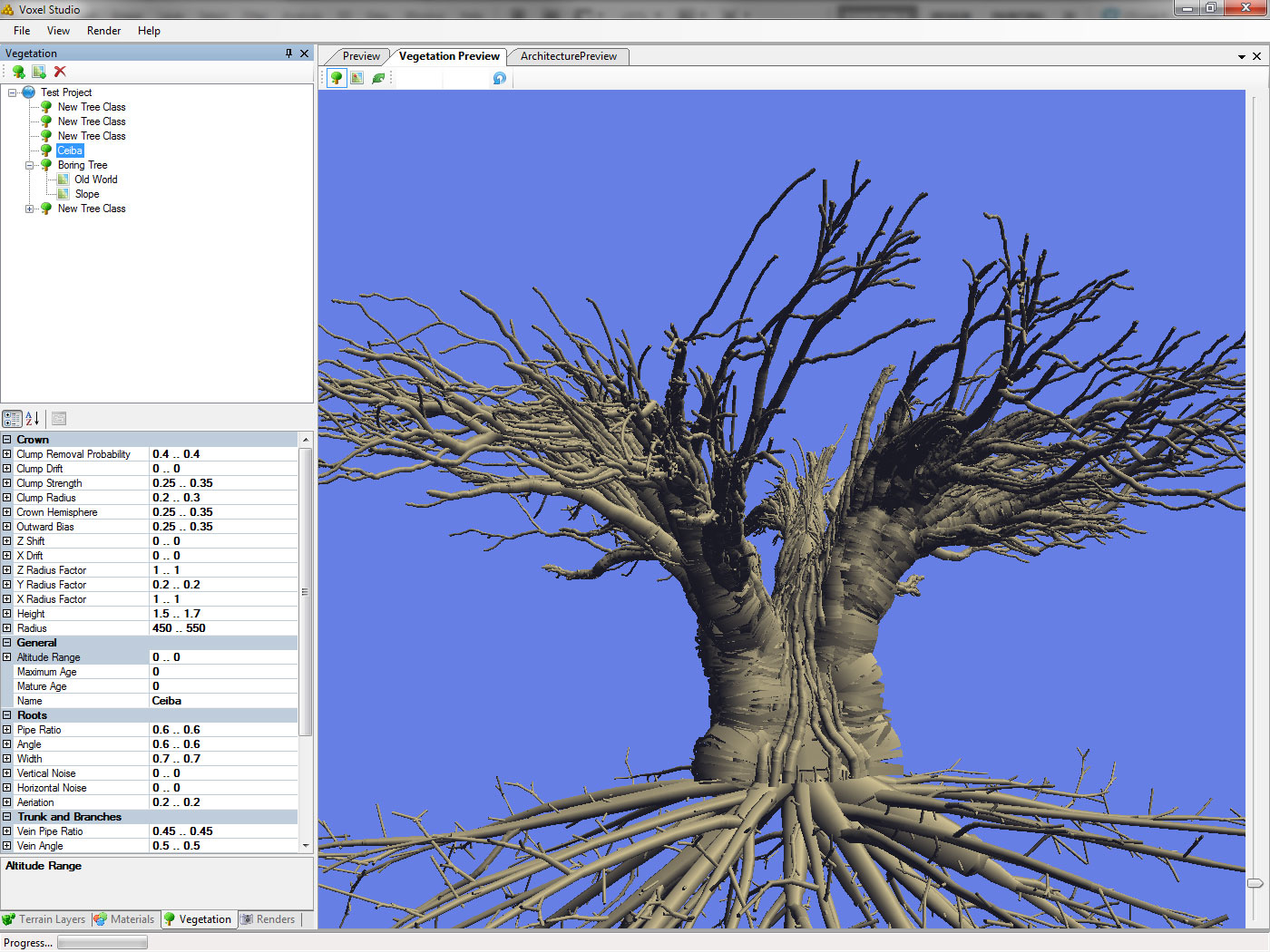The width and height of the screenshot is (1270, 952).
Task: Edit the Radius value field
Action: (x=222, y=627)
